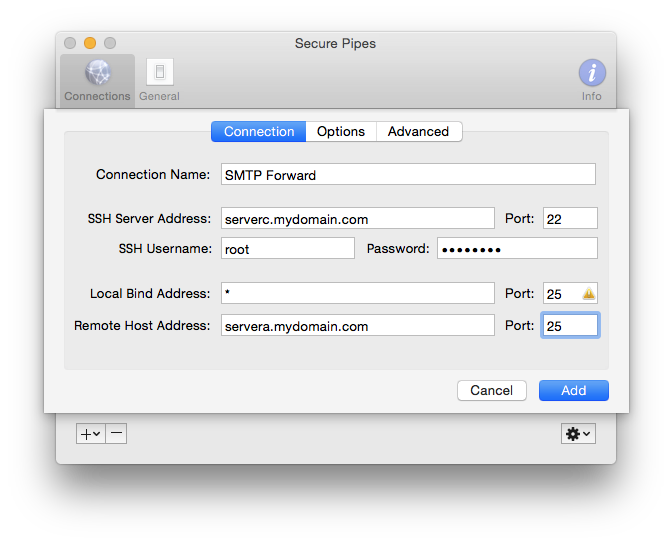Click the Add button
This screenshot has width=672, height=544.
[573, 390]
